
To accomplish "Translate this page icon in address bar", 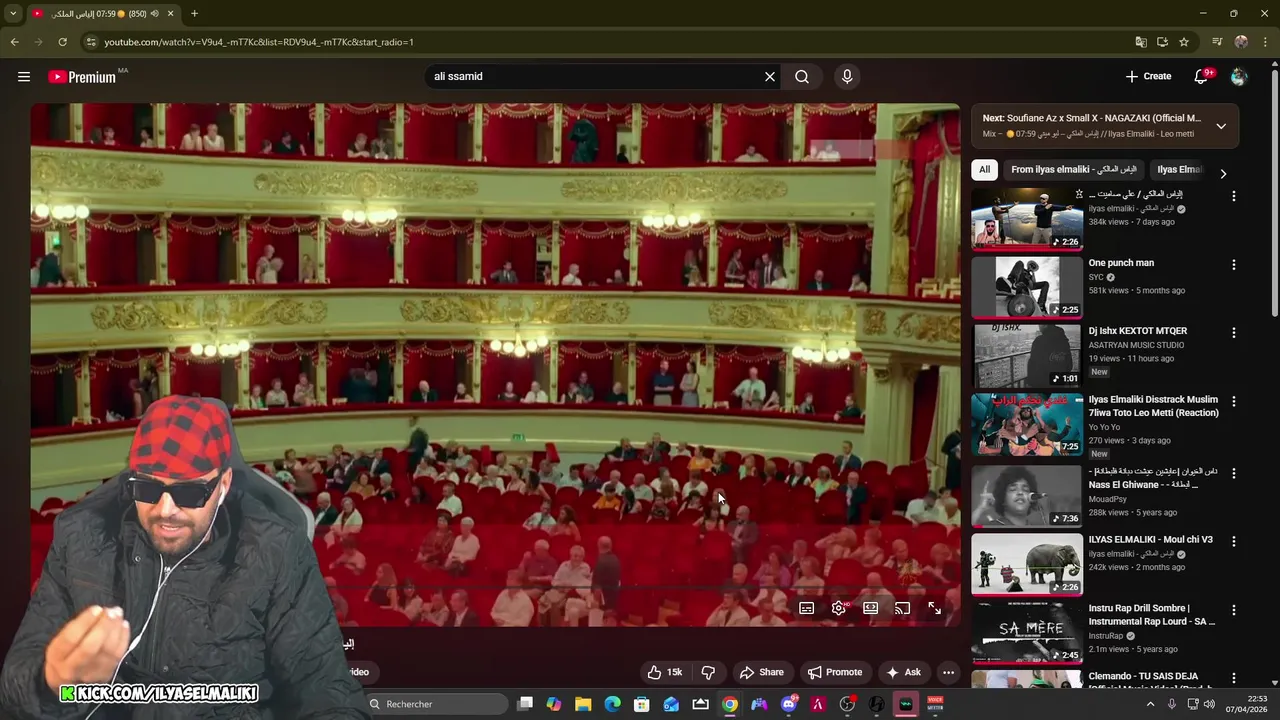I will click(1141, 42).
